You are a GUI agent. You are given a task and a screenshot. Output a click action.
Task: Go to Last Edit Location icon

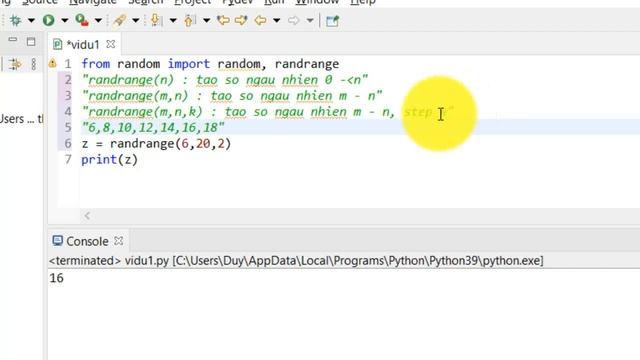[223, 20]
